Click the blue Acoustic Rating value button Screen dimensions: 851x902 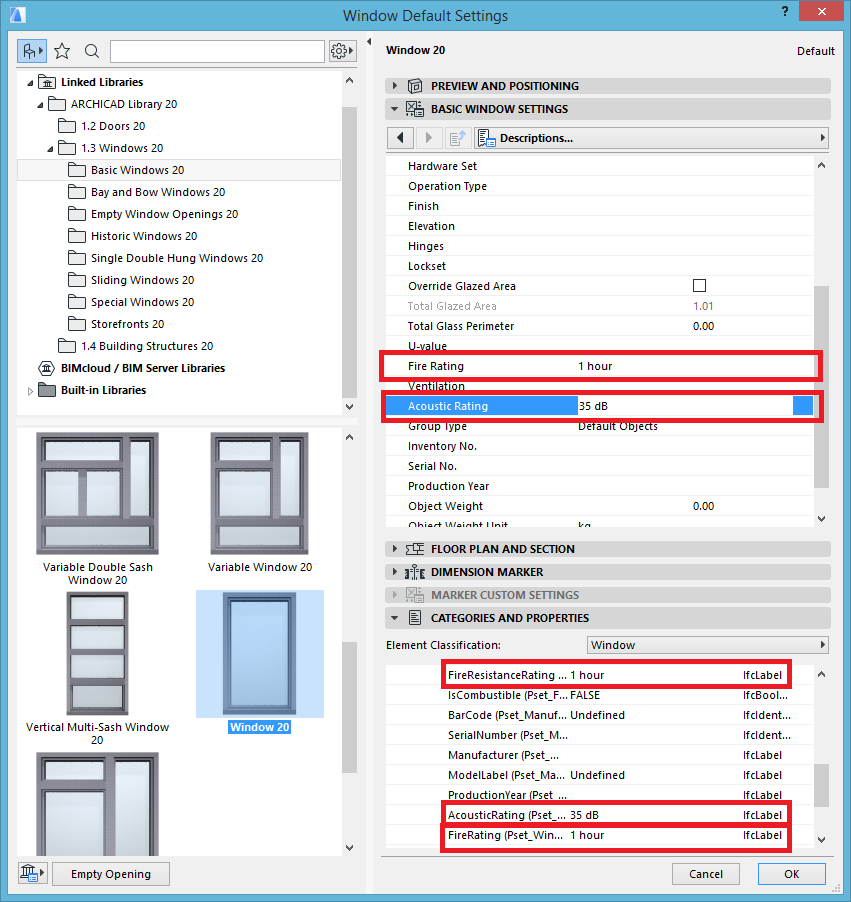tap(803, 406)
